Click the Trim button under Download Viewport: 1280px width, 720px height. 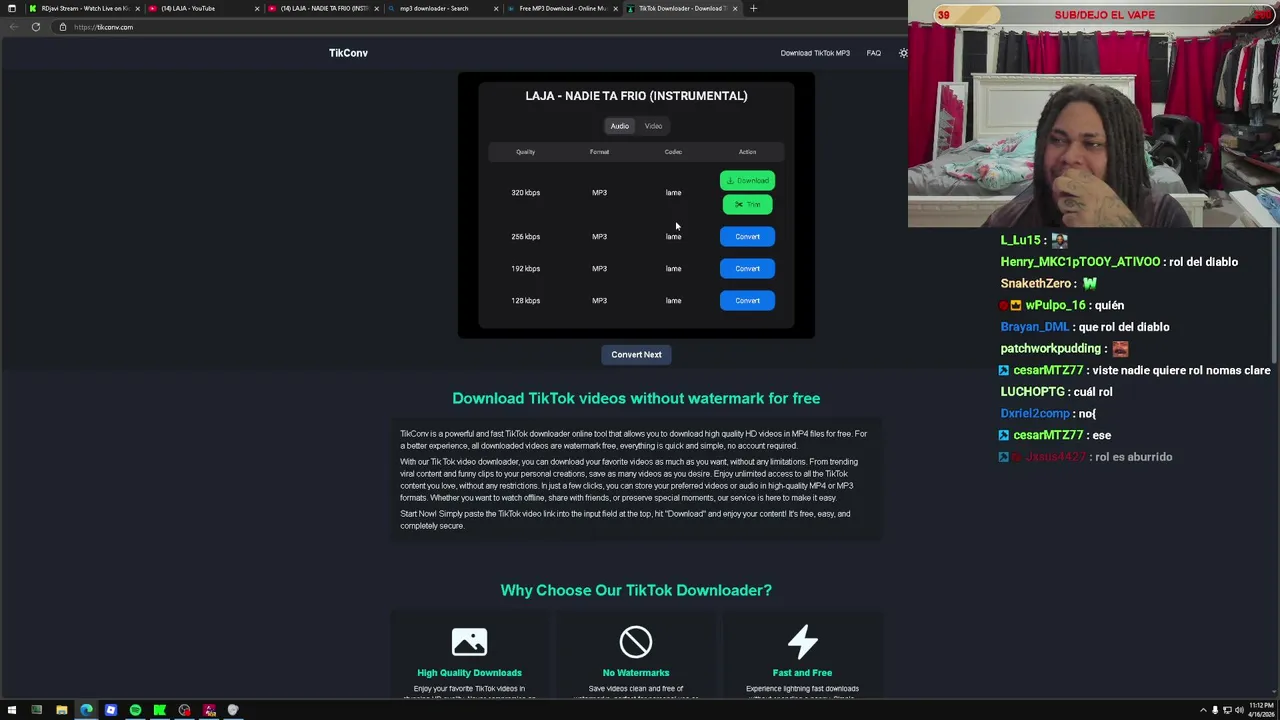point(747,205)
